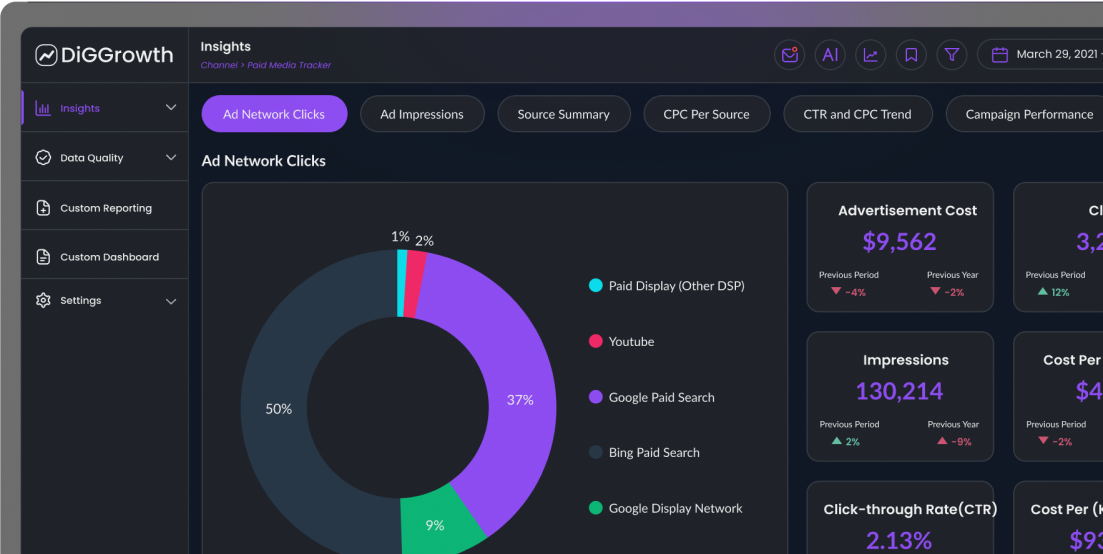
Task: Expand the Insights sidebar chevron
Action: point(171,108)
